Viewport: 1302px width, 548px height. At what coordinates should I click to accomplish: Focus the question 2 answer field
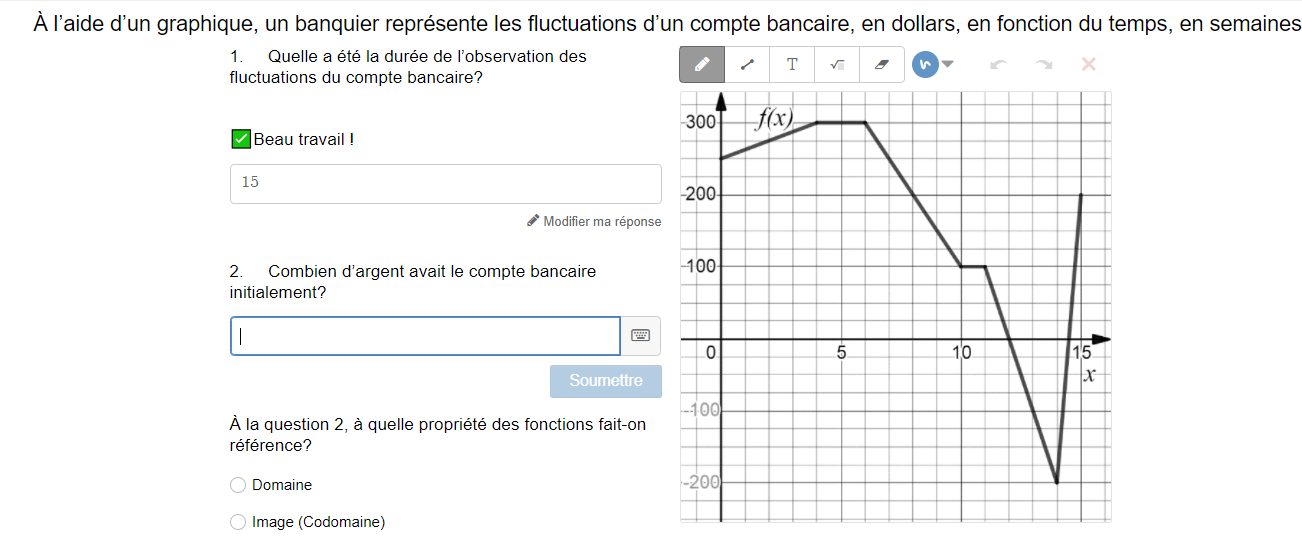pyautogui.click(x=425, y=336)
